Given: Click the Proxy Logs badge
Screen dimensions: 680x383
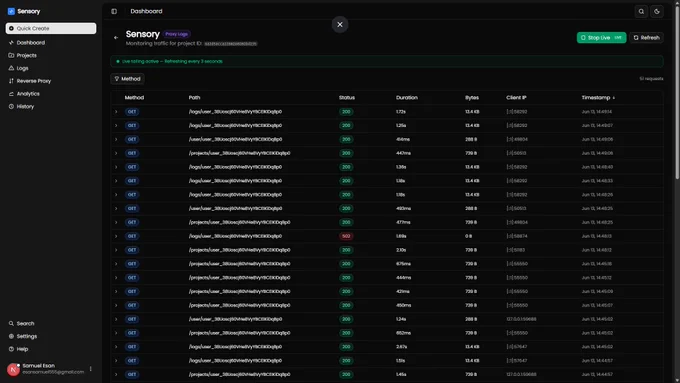Looking at the screenshot, I should tap(177, 34).
